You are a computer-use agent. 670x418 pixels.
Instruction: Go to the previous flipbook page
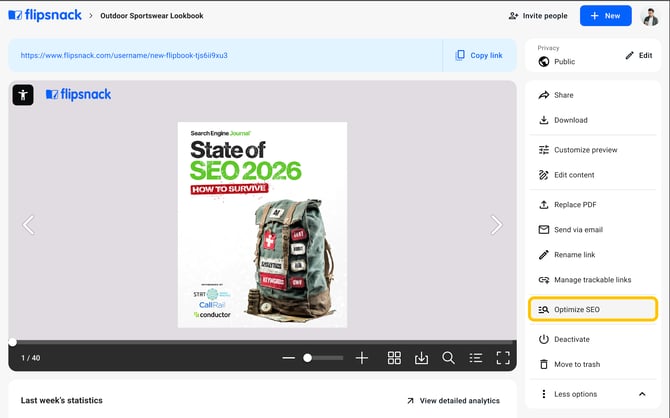coord(29,225)
